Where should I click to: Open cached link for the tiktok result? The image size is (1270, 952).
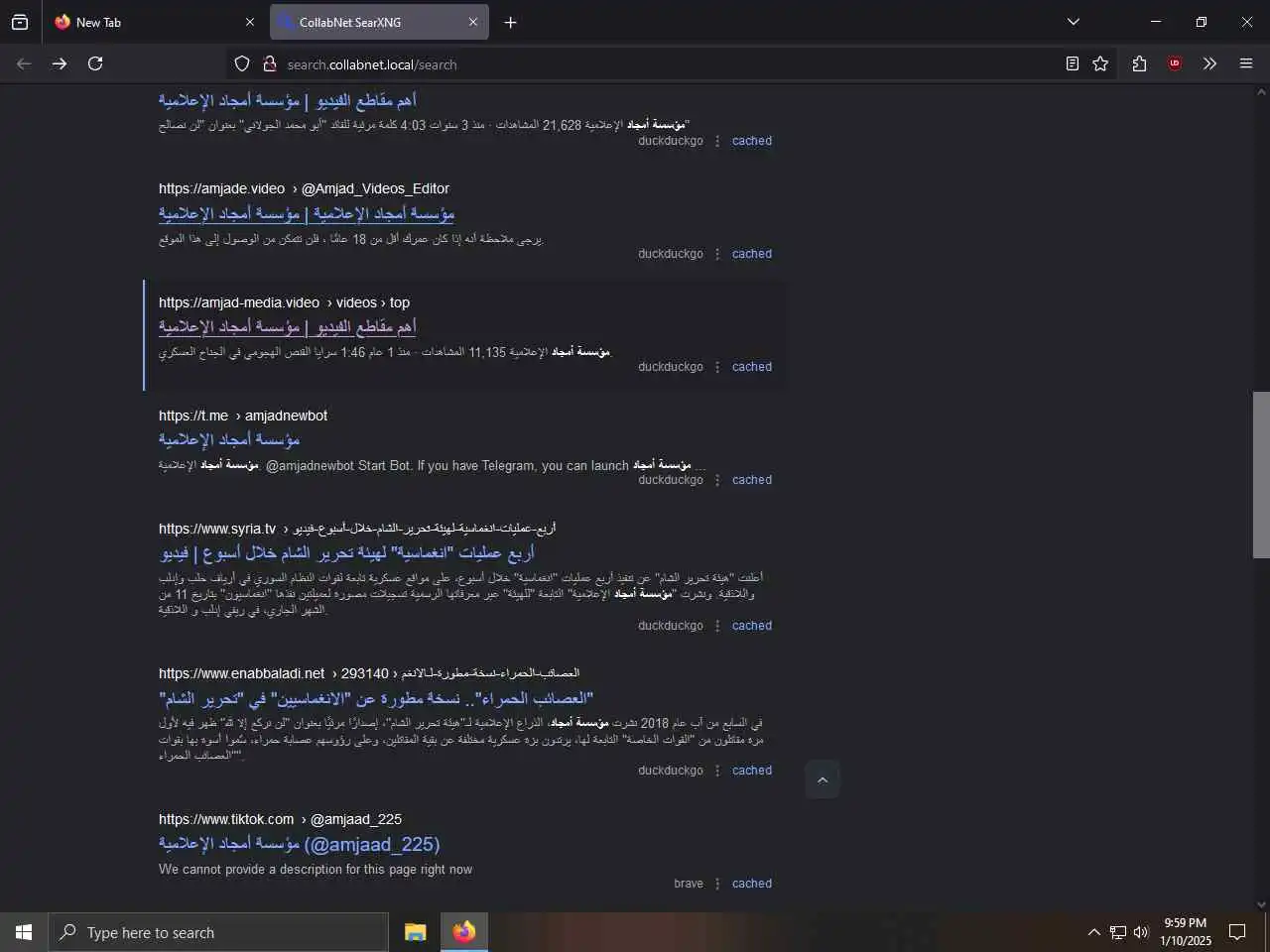pos(751,884)
